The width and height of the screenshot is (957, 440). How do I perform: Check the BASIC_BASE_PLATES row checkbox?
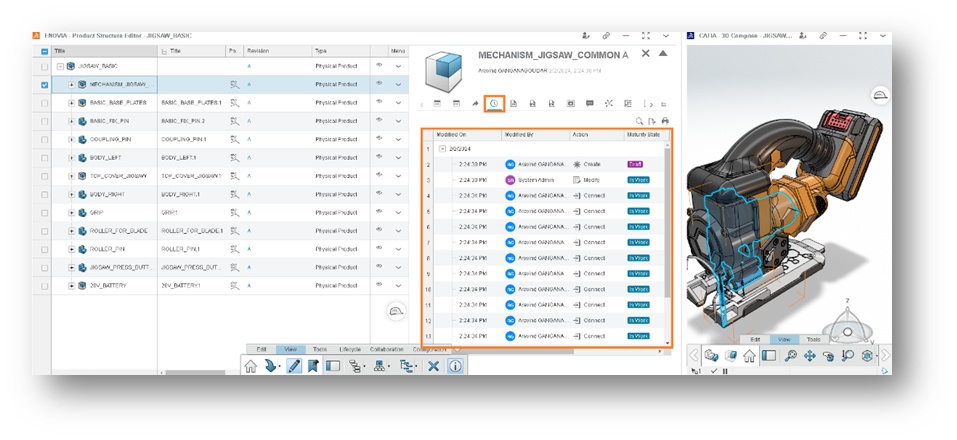[x=44, y=103]
